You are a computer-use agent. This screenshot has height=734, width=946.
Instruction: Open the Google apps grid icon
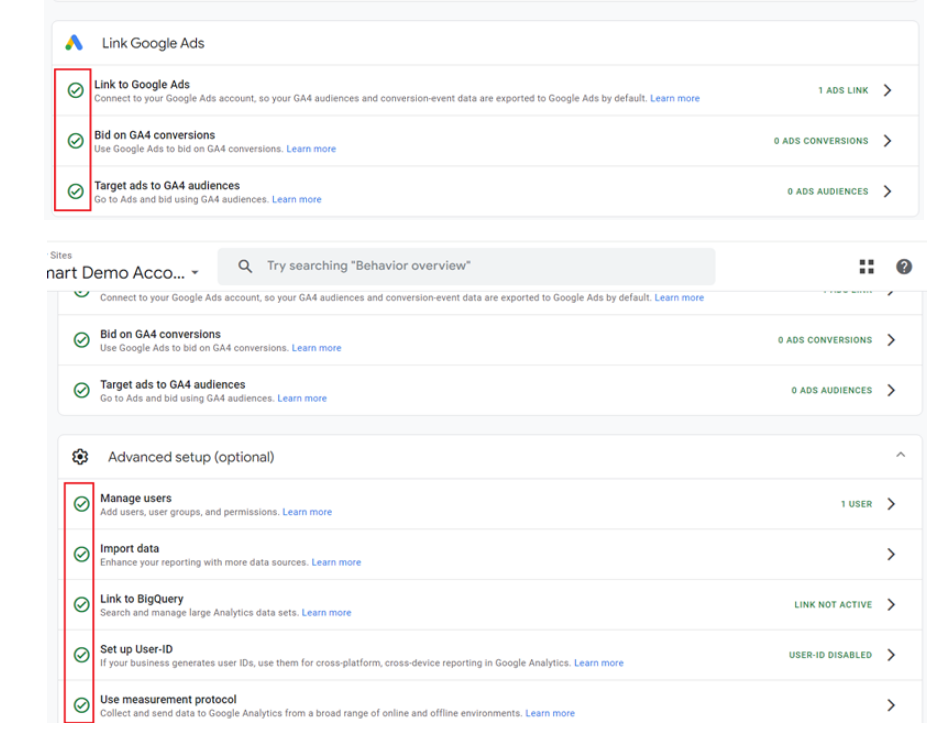tap(866, 266)
